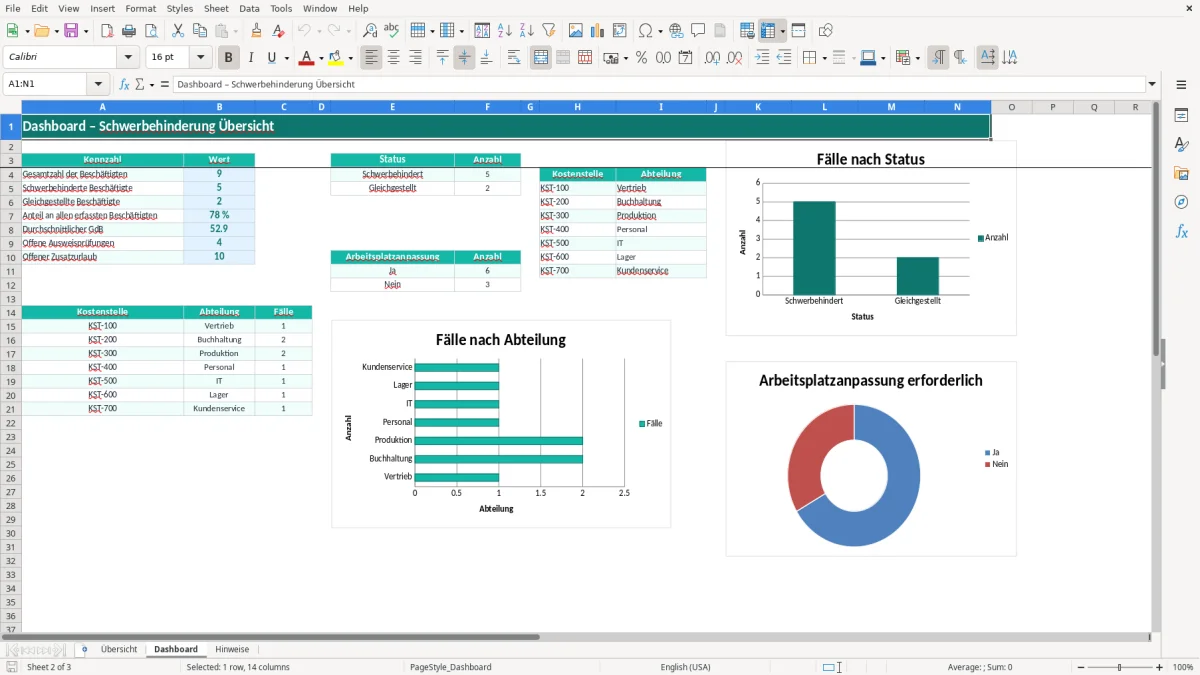Open the borders dropdown arrow
Viewport: 1200px width, 675px height.
[x=823, y=58]
